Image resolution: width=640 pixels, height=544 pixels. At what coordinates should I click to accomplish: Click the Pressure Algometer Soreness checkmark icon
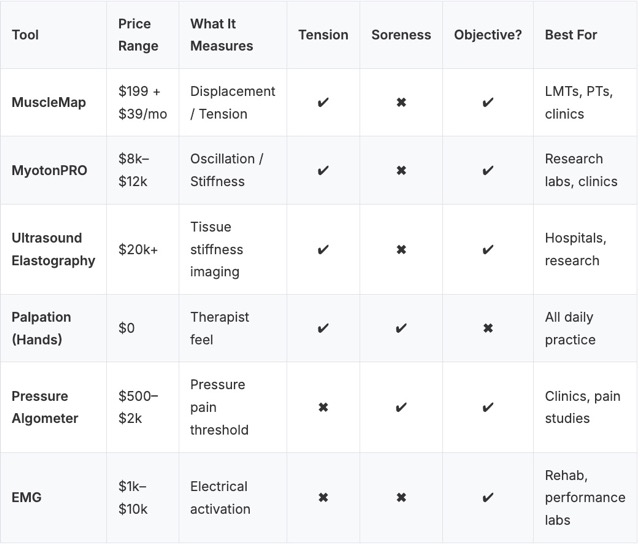point(401,407)
